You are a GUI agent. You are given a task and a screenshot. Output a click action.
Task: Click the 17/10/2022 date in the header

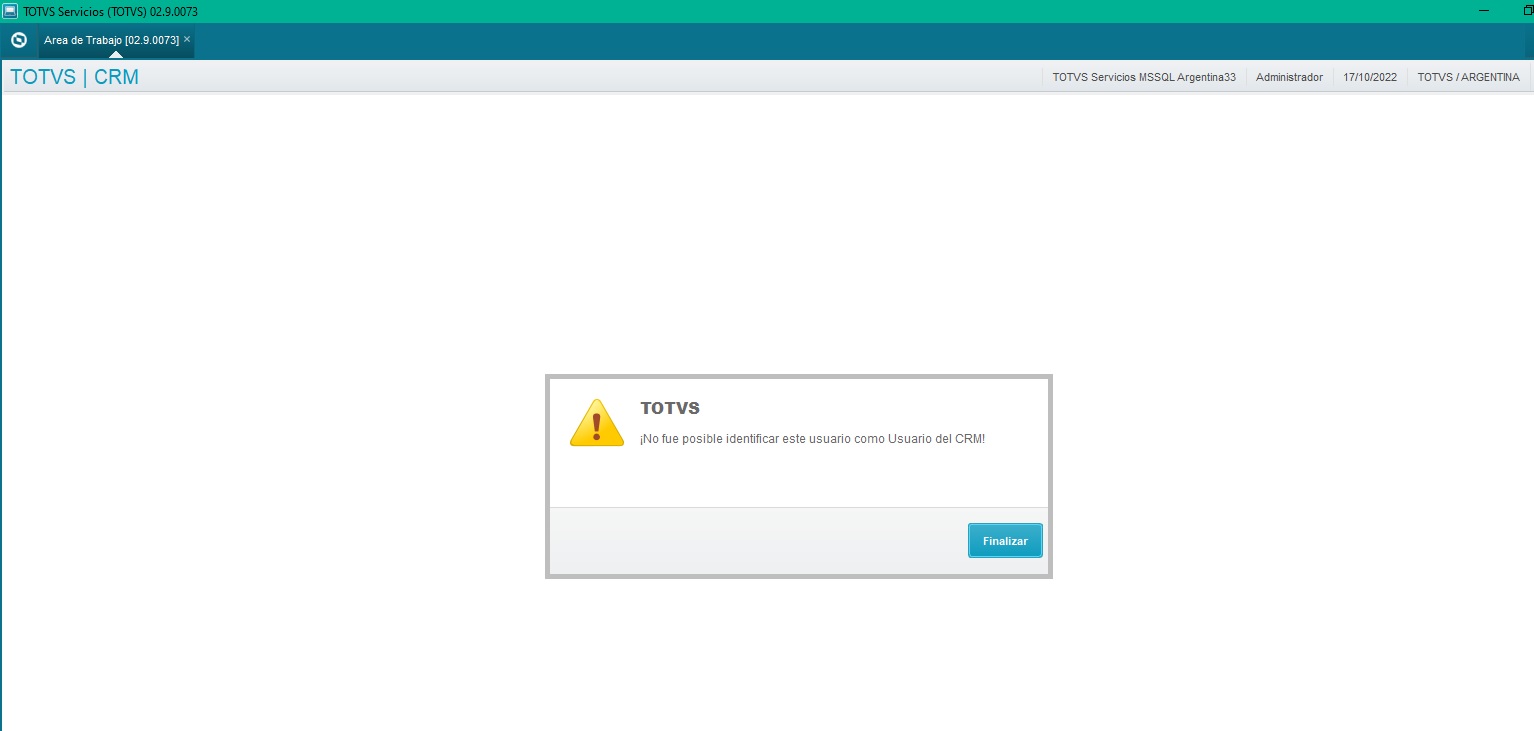pos(1370,77)
